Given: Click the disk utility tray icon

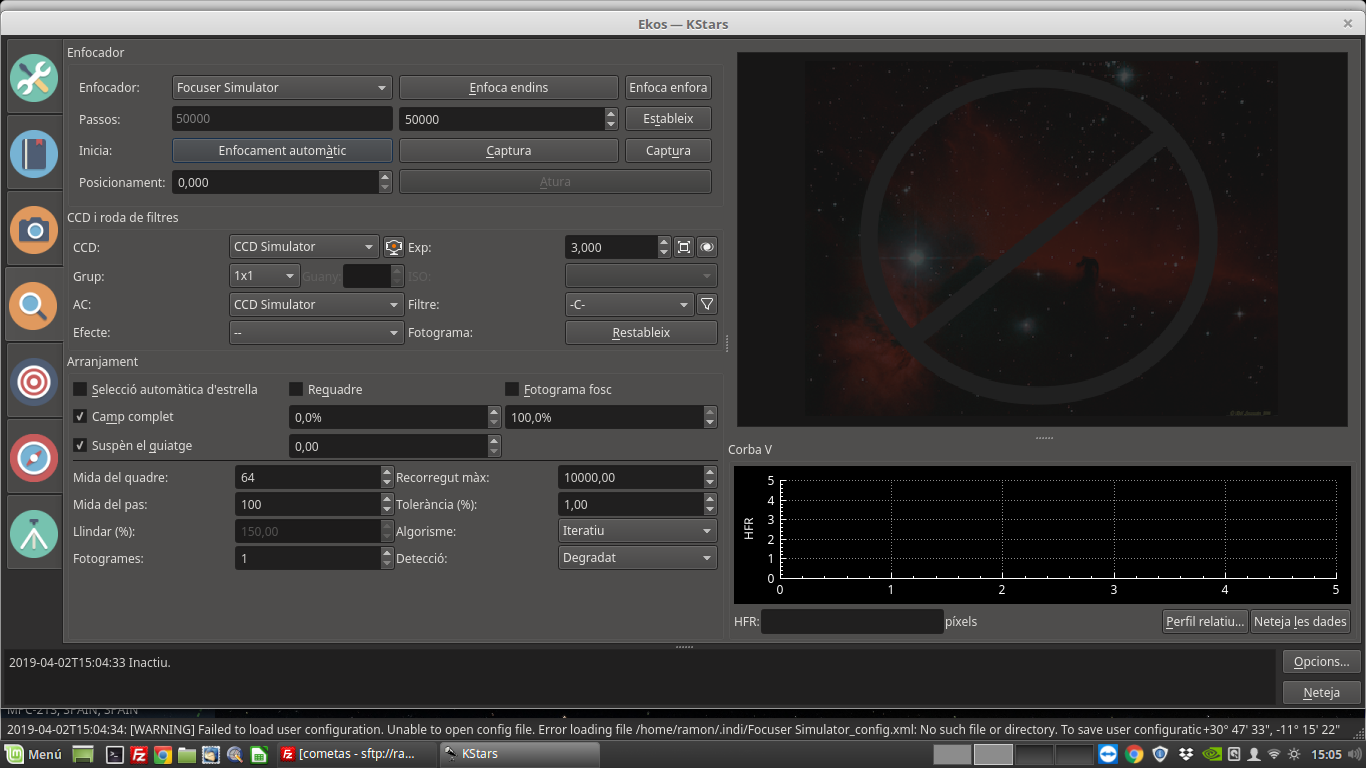Looking at the screenshot, I should (1234, 754).
